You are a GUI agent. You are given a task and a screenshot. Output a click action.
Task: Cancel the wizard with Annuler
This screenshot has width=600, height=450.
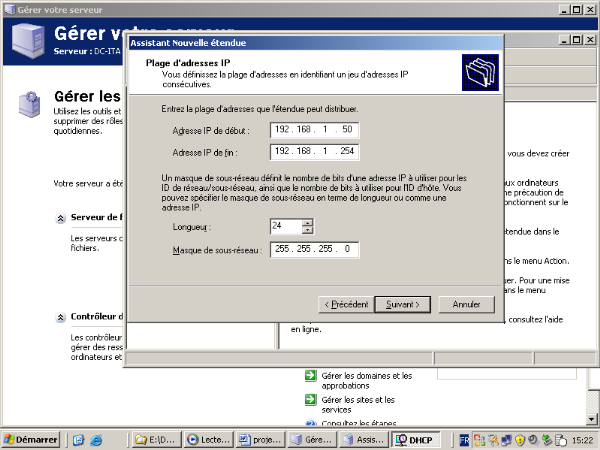pos(466,303)
